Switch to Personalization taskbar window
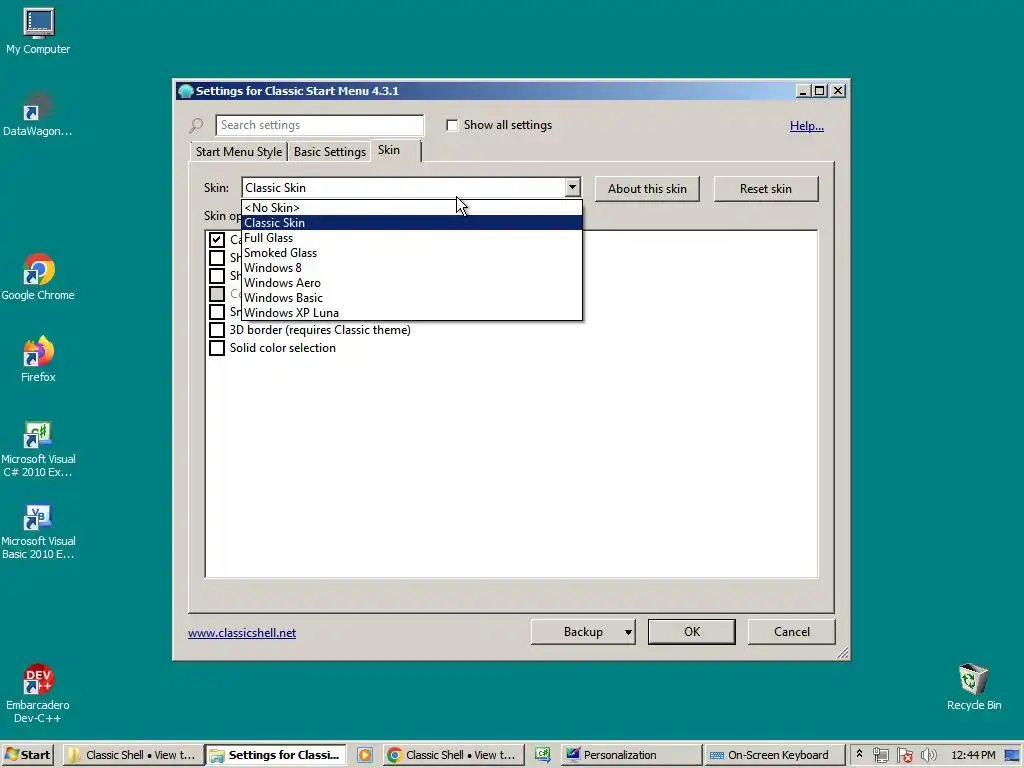 tap(631, 755)
